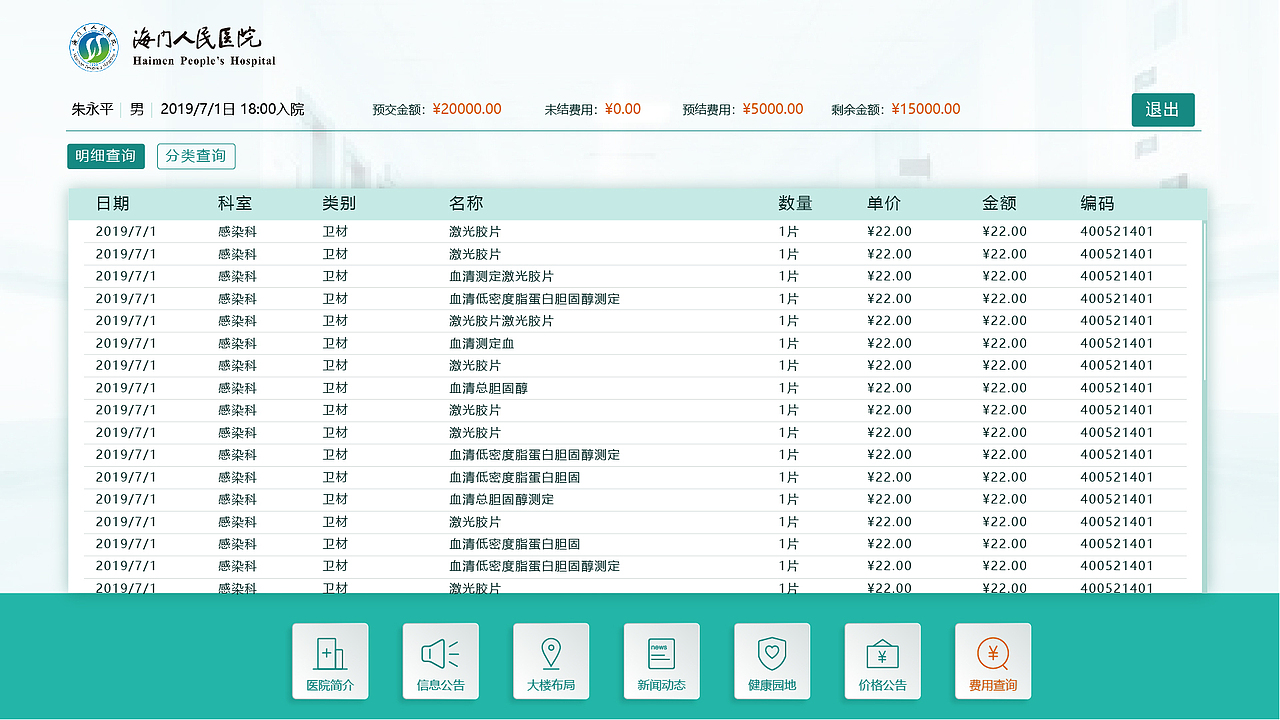Screen dimensions: 1280x720
Task: Open the 健康园地 health garden icon
Action: click(772, 661)
